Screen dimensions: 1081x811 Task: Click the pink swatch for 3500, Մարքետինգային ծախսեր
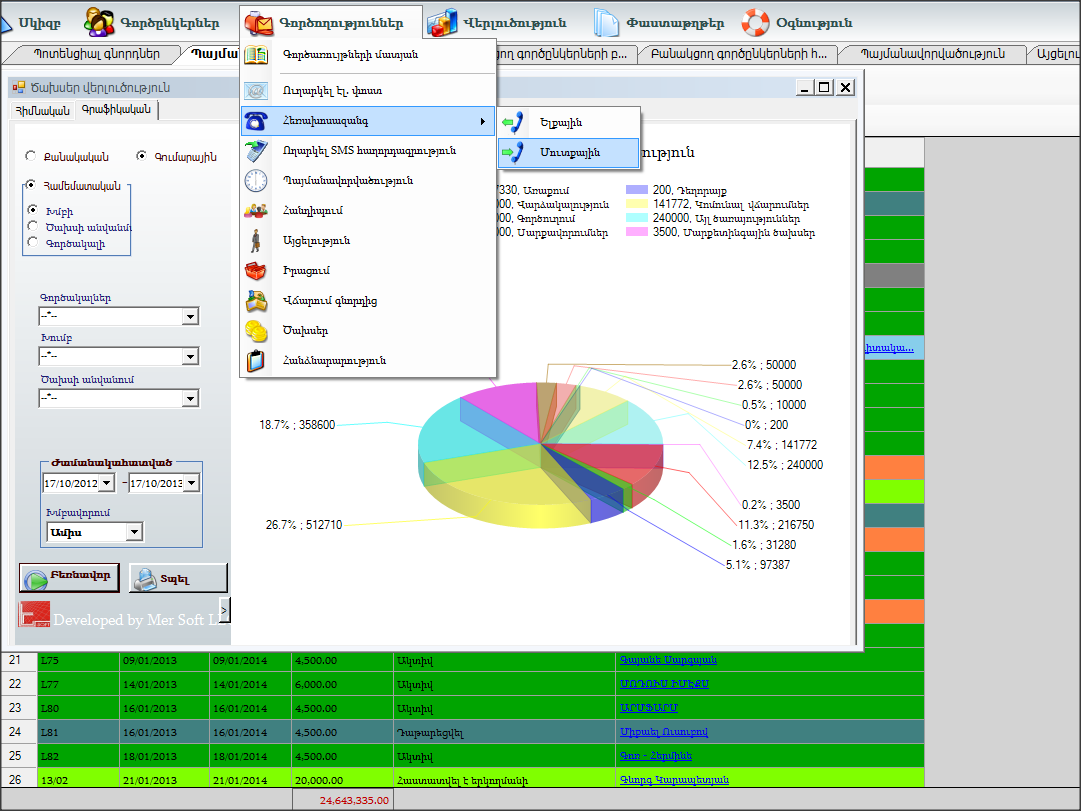pyautogui.click(x=637, y=232)
